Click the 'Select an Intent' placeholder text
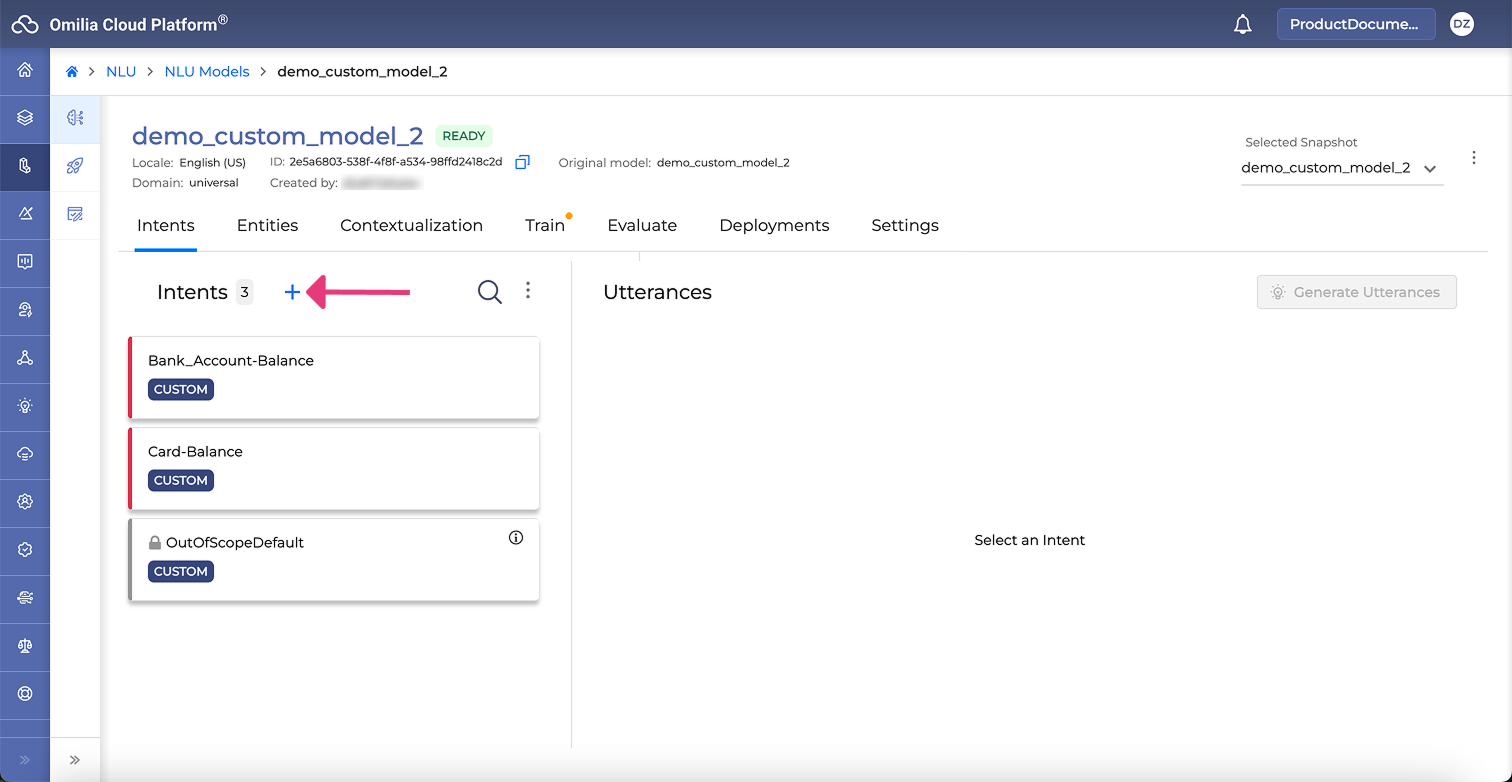 [1030, 540]
